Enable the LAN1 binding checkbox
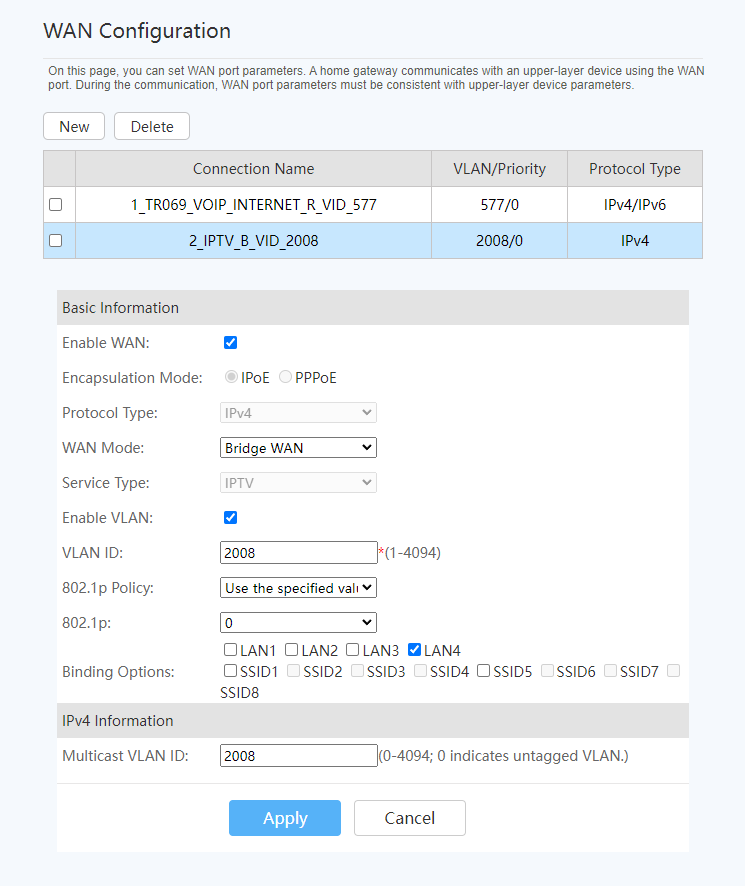 tap(231, 650)
